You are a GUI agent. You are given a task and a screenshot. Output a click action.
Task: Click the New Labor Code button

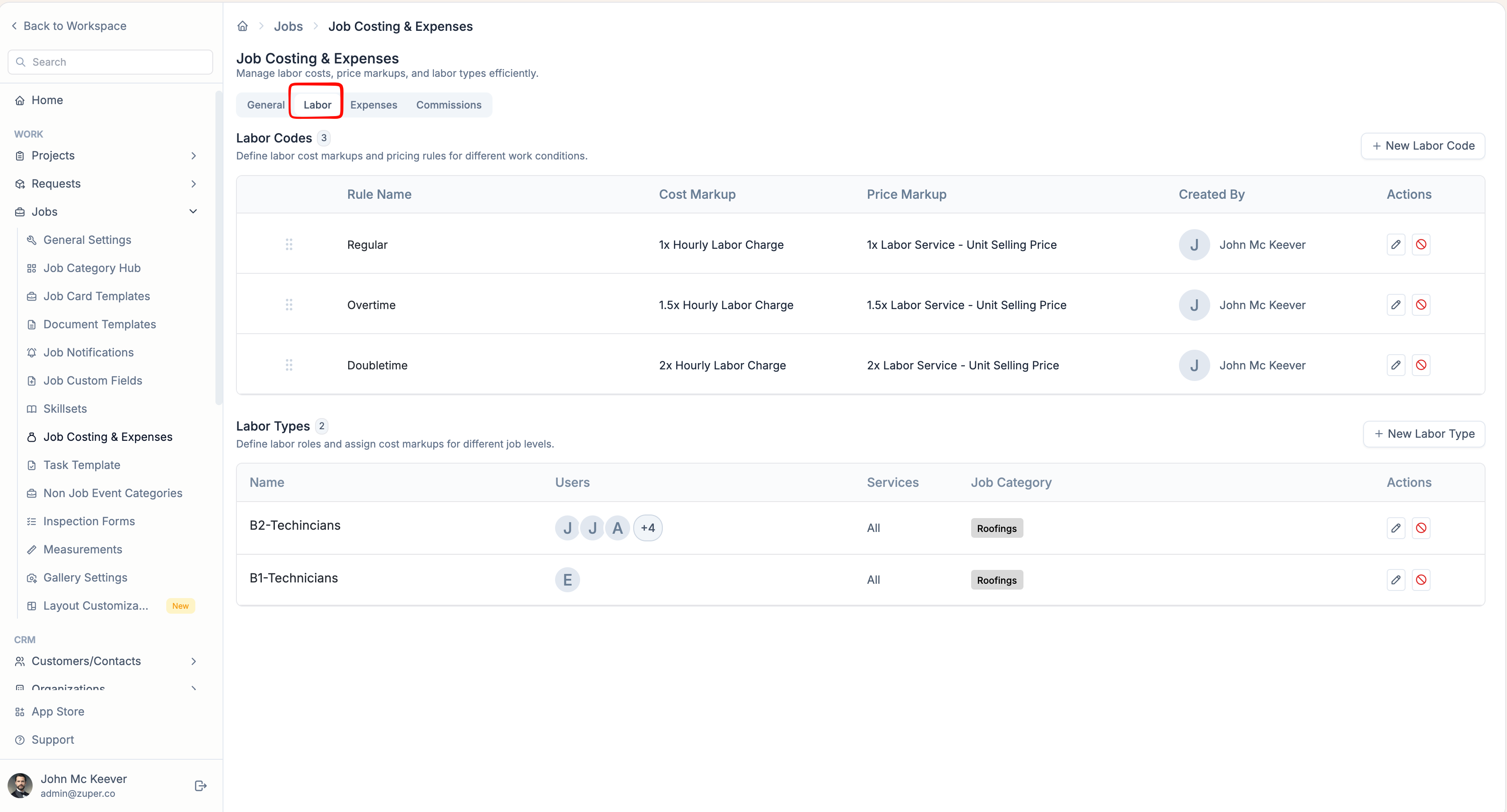(1423, 146)
